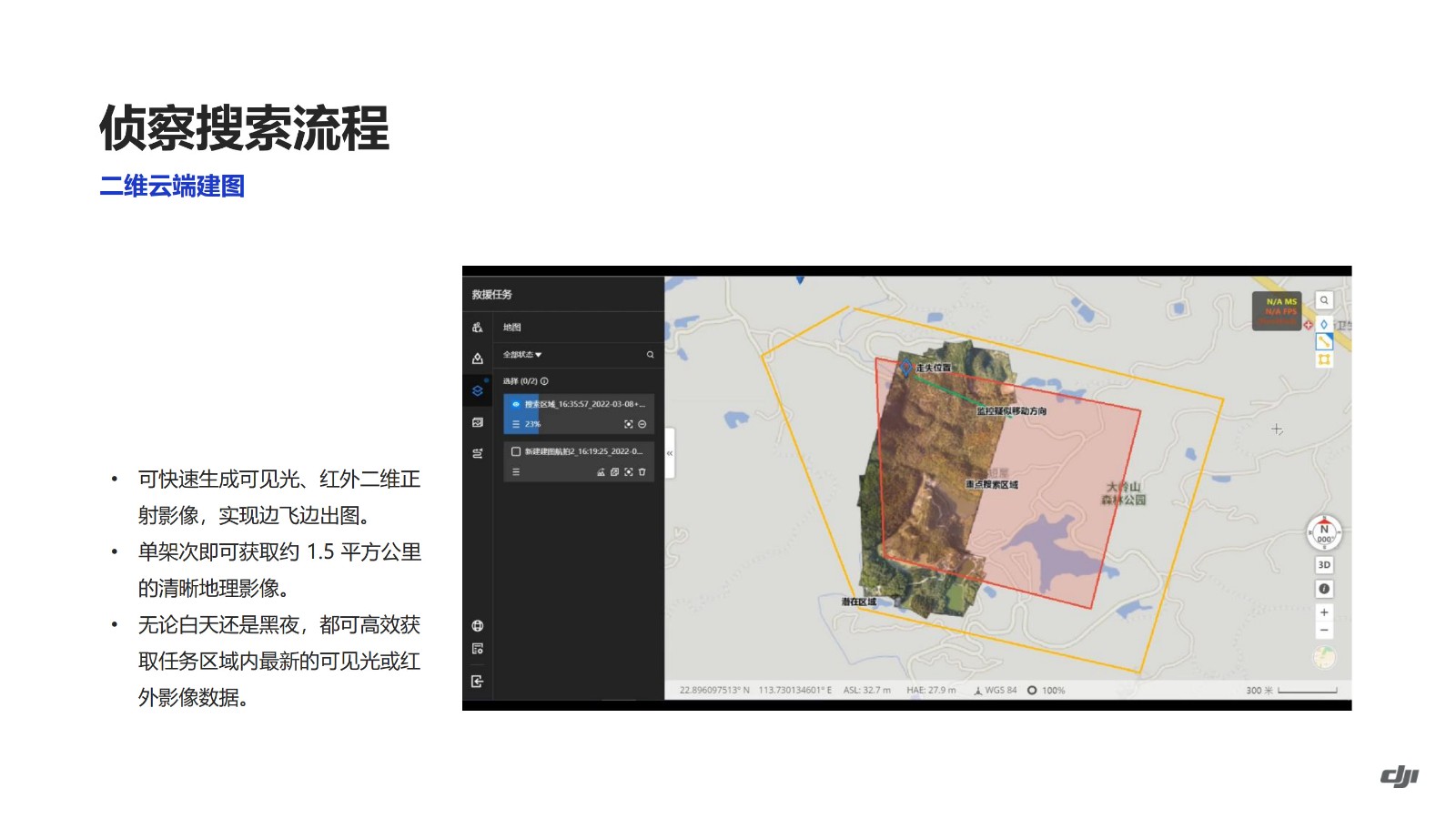1456x819 pixels.
Task: Collapse the left panel with double-arrow handle
Action: [x=670, y=453]
